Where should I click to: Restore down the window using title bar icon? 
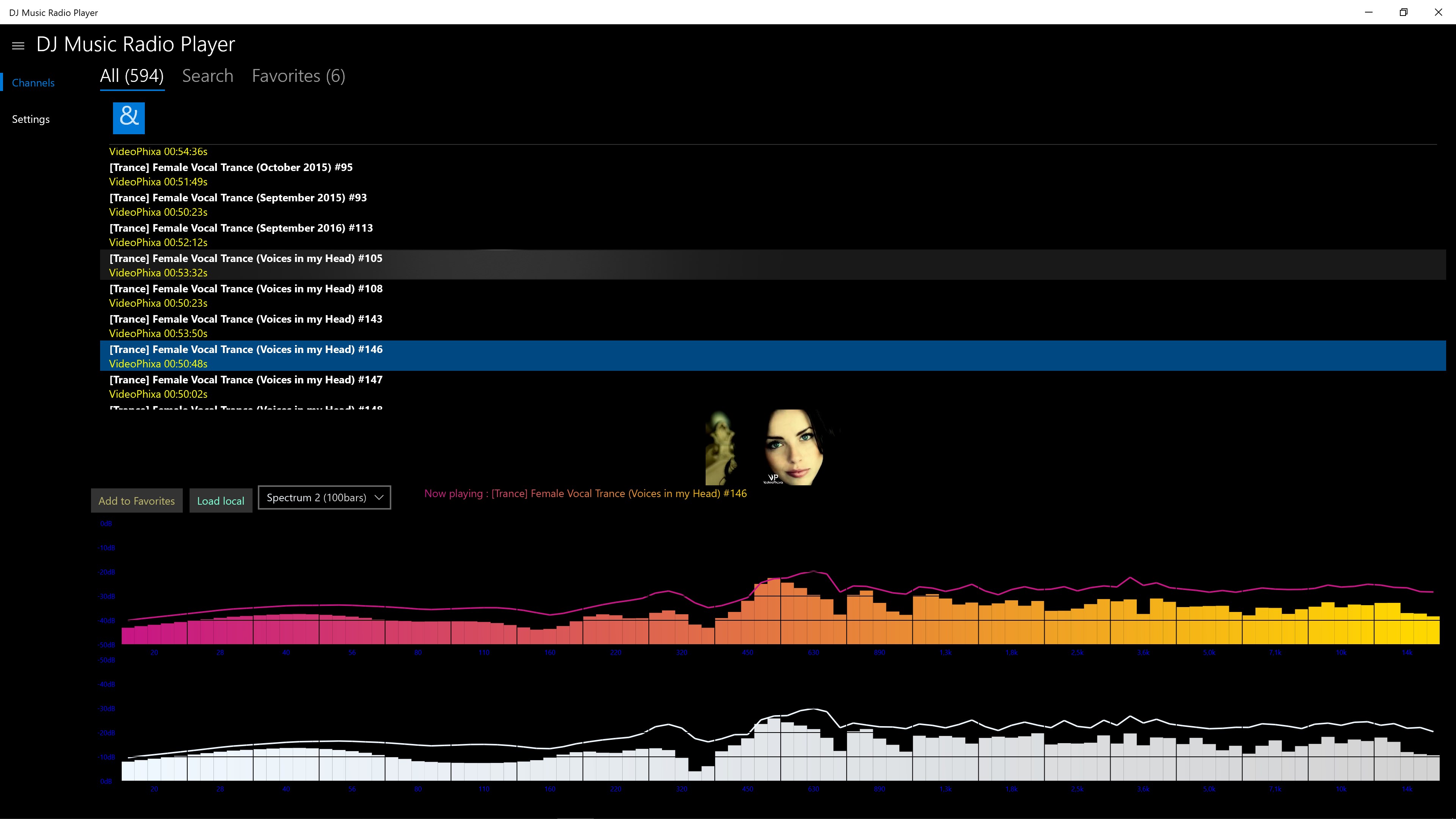pos(1403,12)
